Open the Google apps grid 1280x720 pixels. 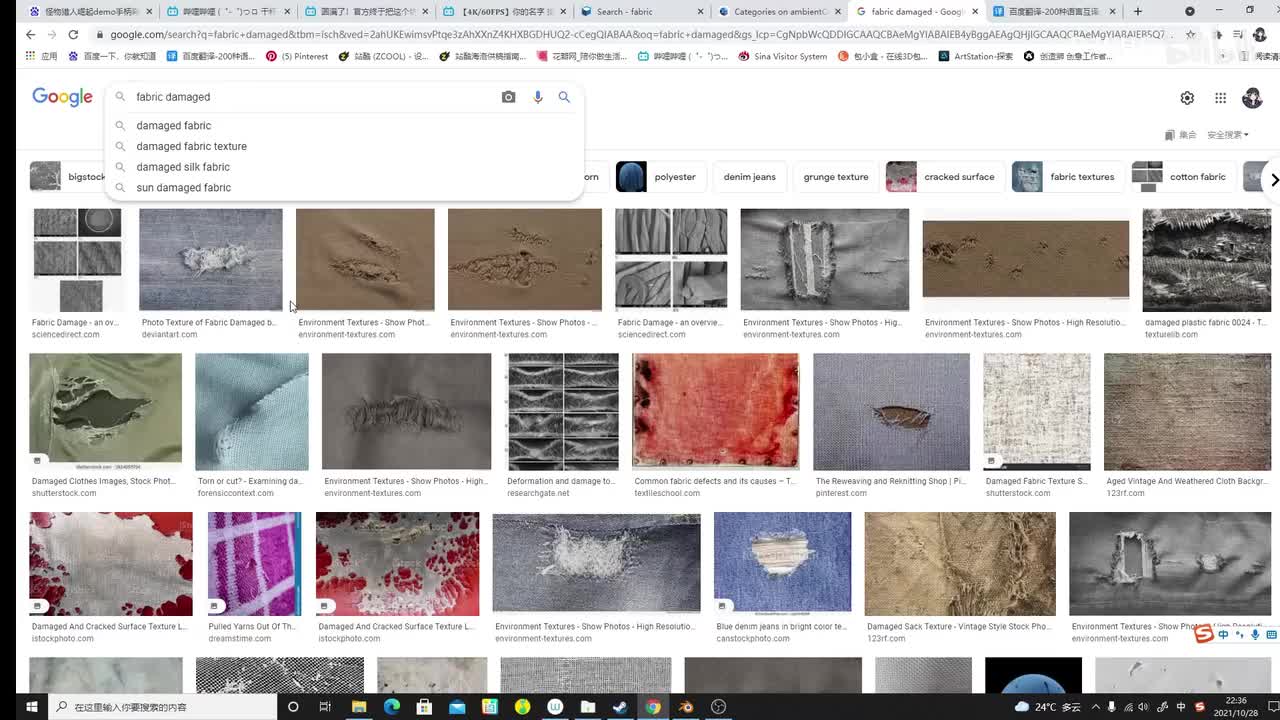point(1220,98)
